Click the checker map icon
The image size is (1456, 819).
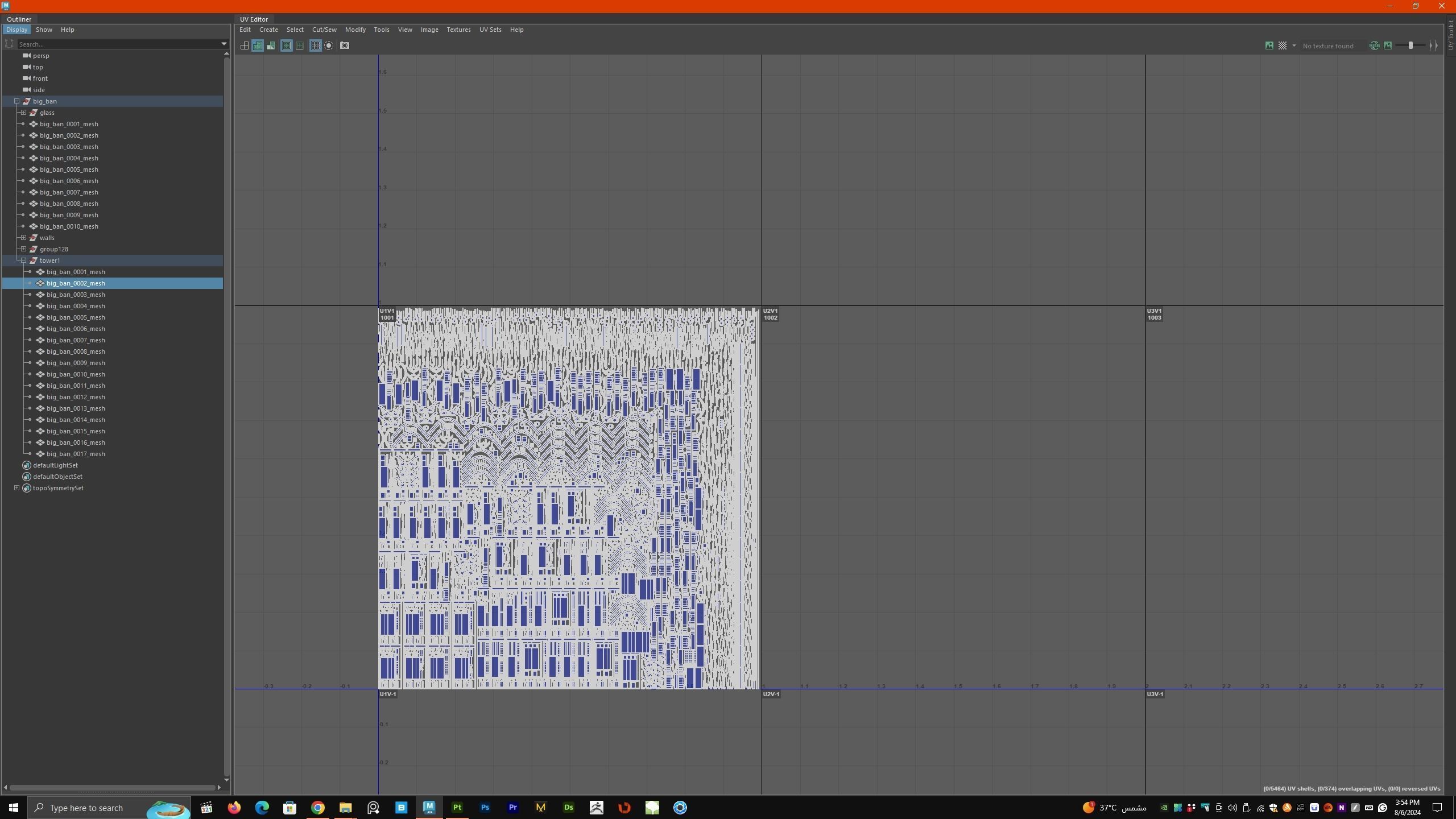click(x=1282, y=45)
